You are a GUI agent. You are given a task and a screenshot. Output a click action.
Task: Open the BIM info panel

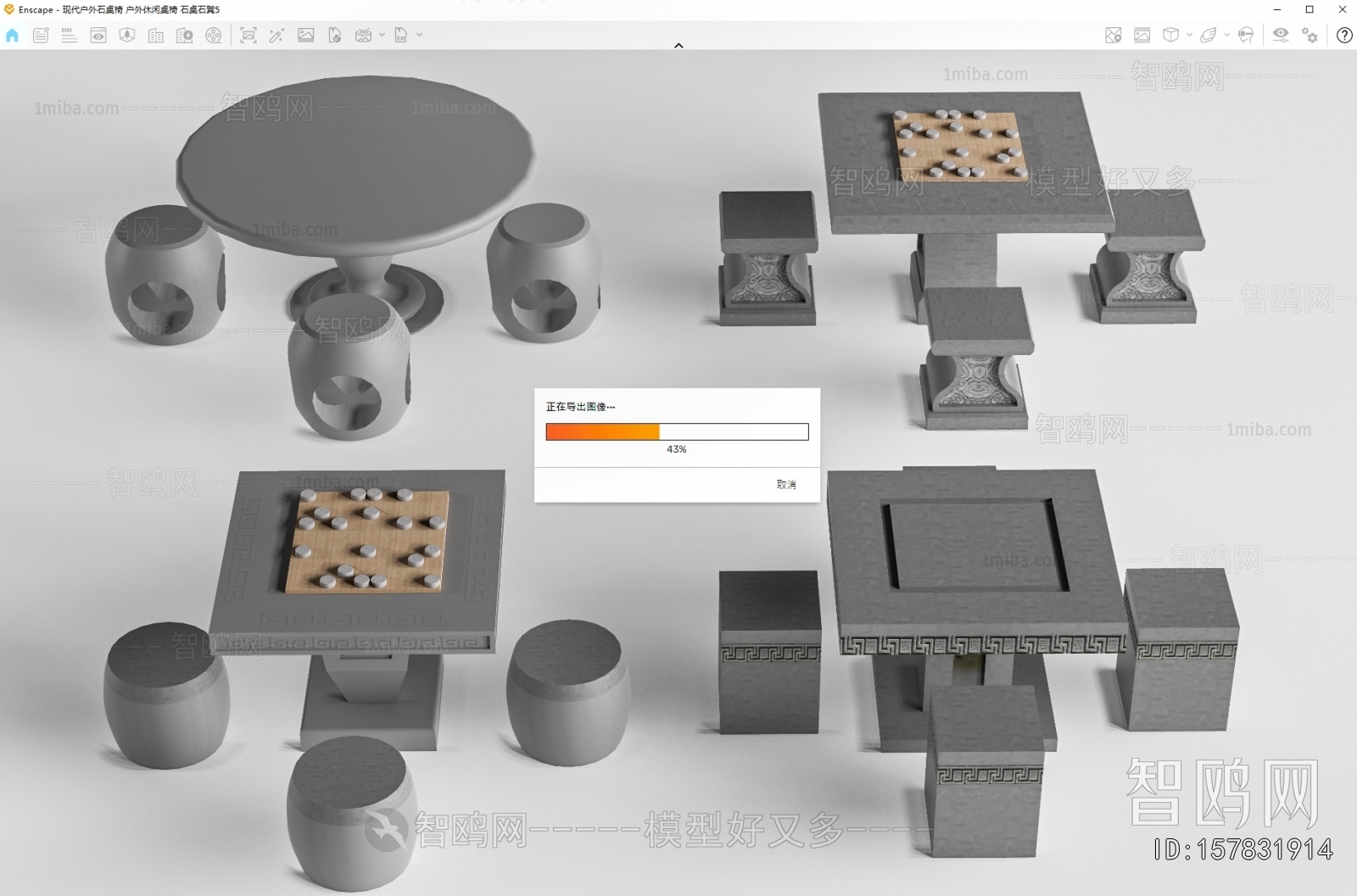click(70, 35)
